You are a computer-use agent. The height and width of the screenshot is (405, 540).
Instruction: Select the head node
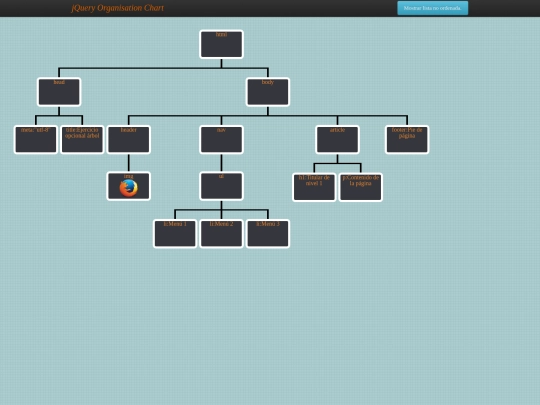pos(59,92)
